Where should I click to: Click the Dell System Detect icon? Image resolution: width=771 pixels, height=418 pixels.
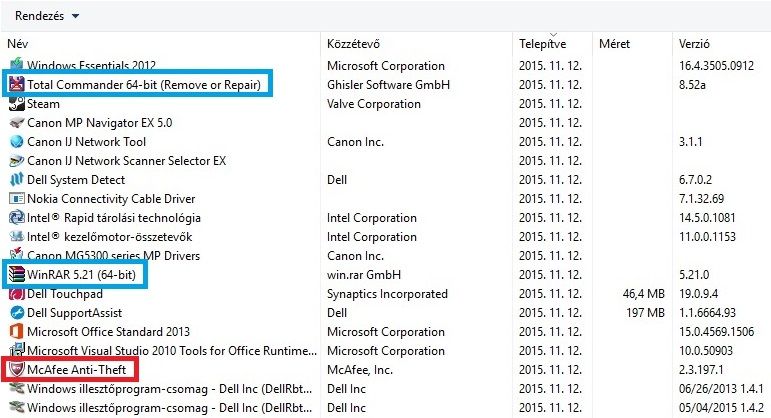17,179
